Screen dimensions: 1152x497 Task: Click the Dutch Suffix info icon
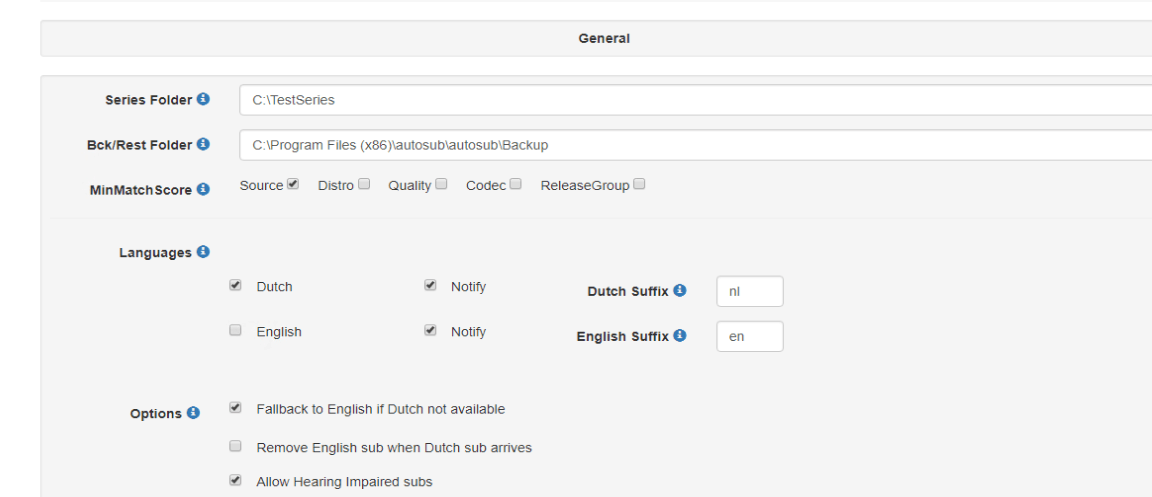(680, 291)
